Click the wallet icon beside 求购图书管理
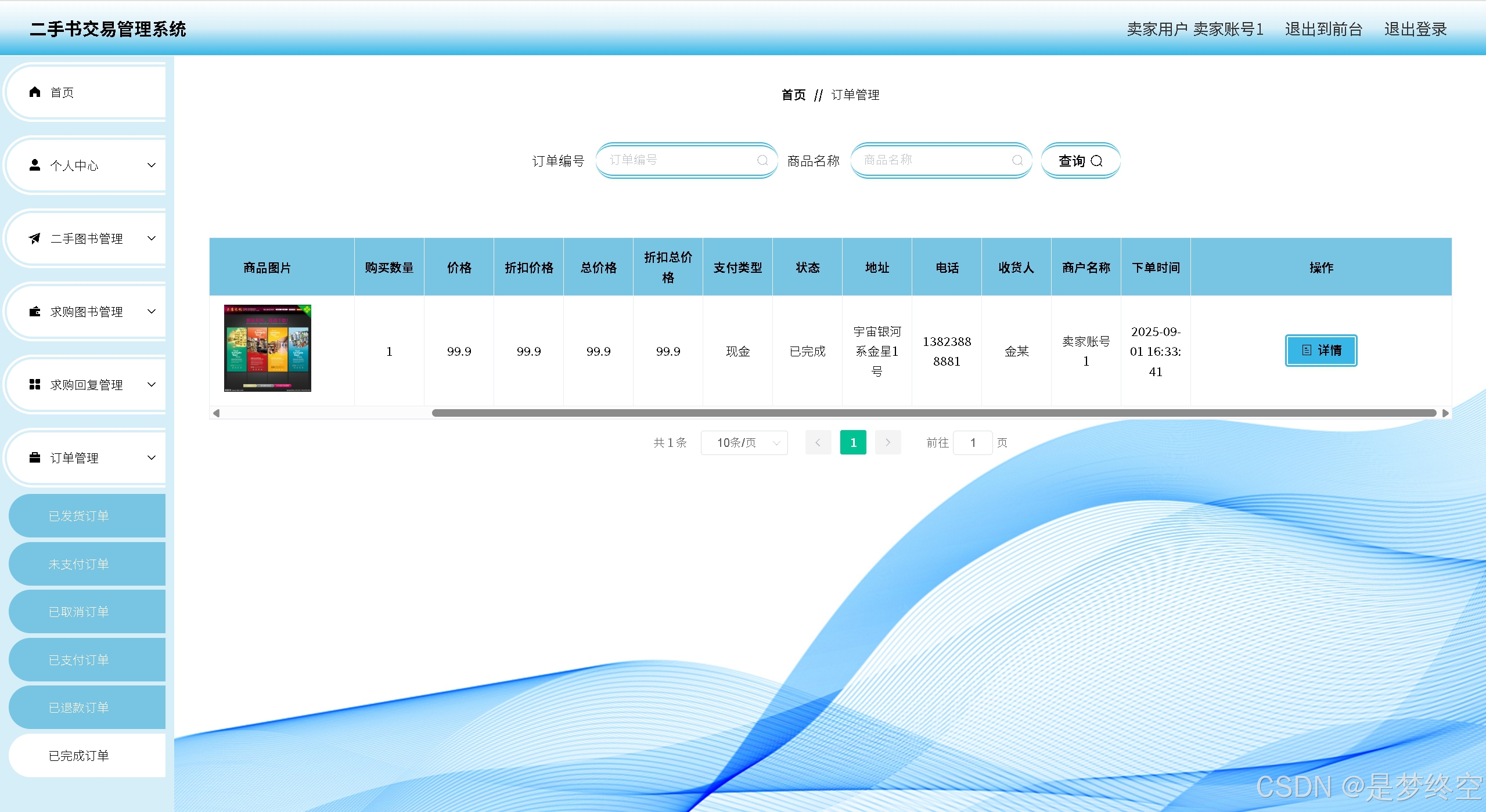 (35, 311)
